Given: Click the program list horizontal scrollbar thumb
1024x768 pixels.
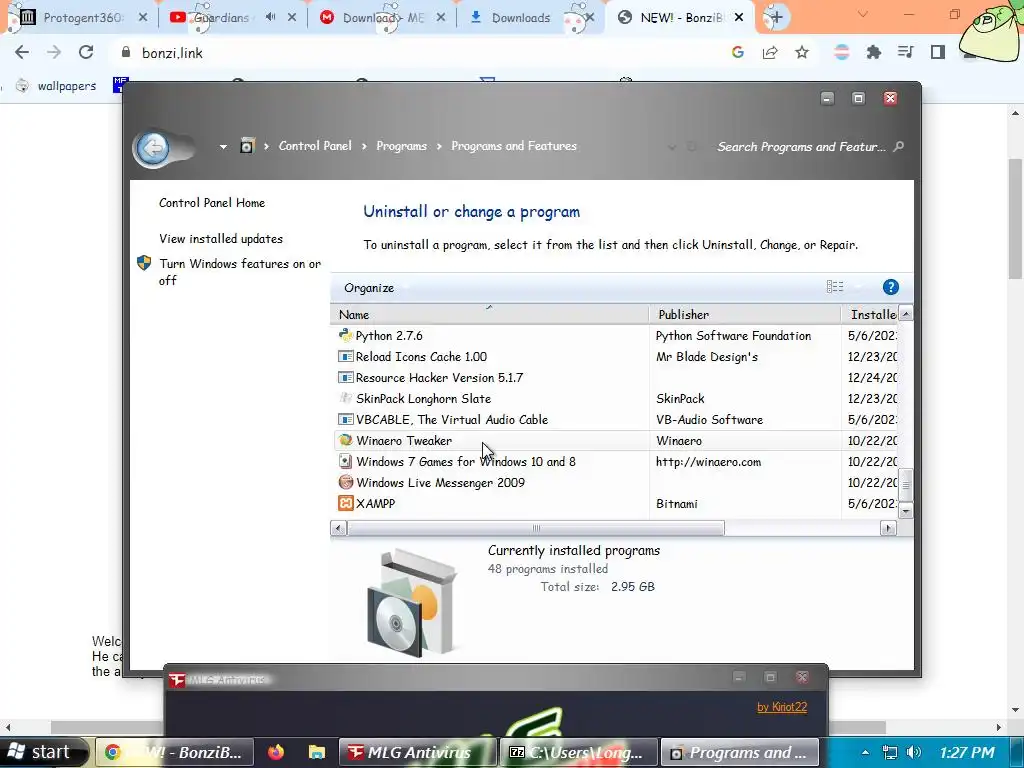Looking at the screenshot, I should coord(536,528).
